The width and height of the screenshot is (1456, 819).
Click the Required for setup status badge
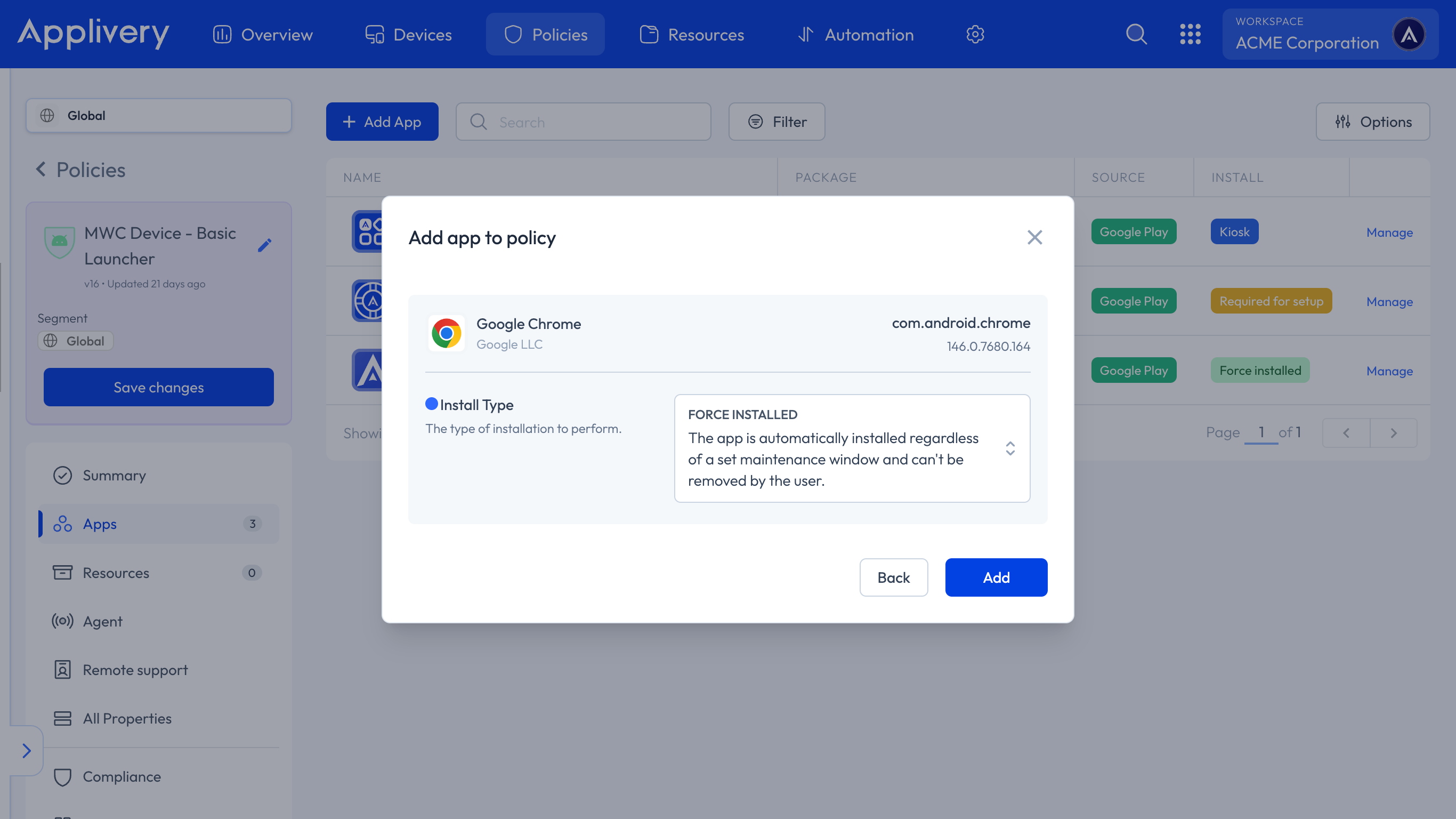tap(1271, 300)
